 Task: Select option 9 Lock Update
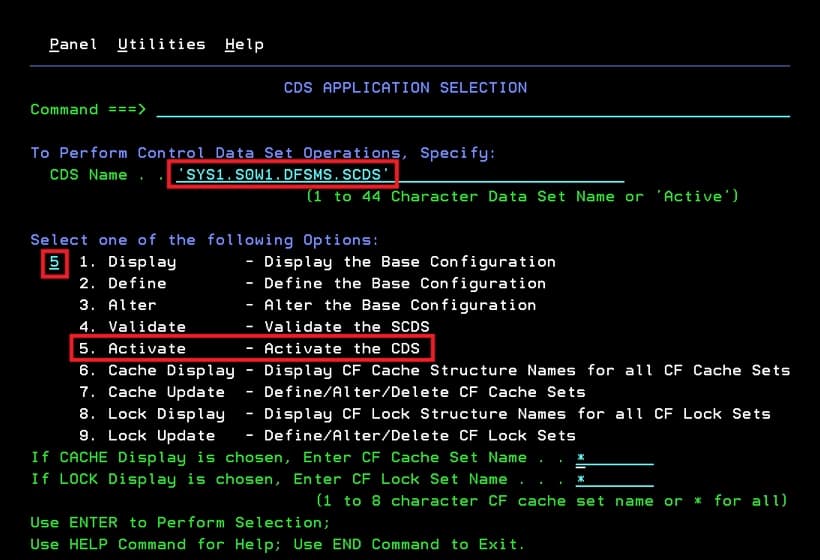pyautogui.click(x=147, y=436)
